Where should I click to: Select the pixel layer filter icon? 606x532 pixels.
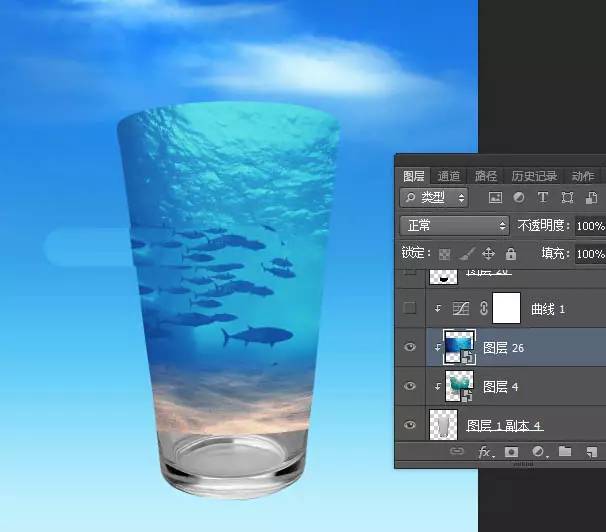tap(491, 198)
